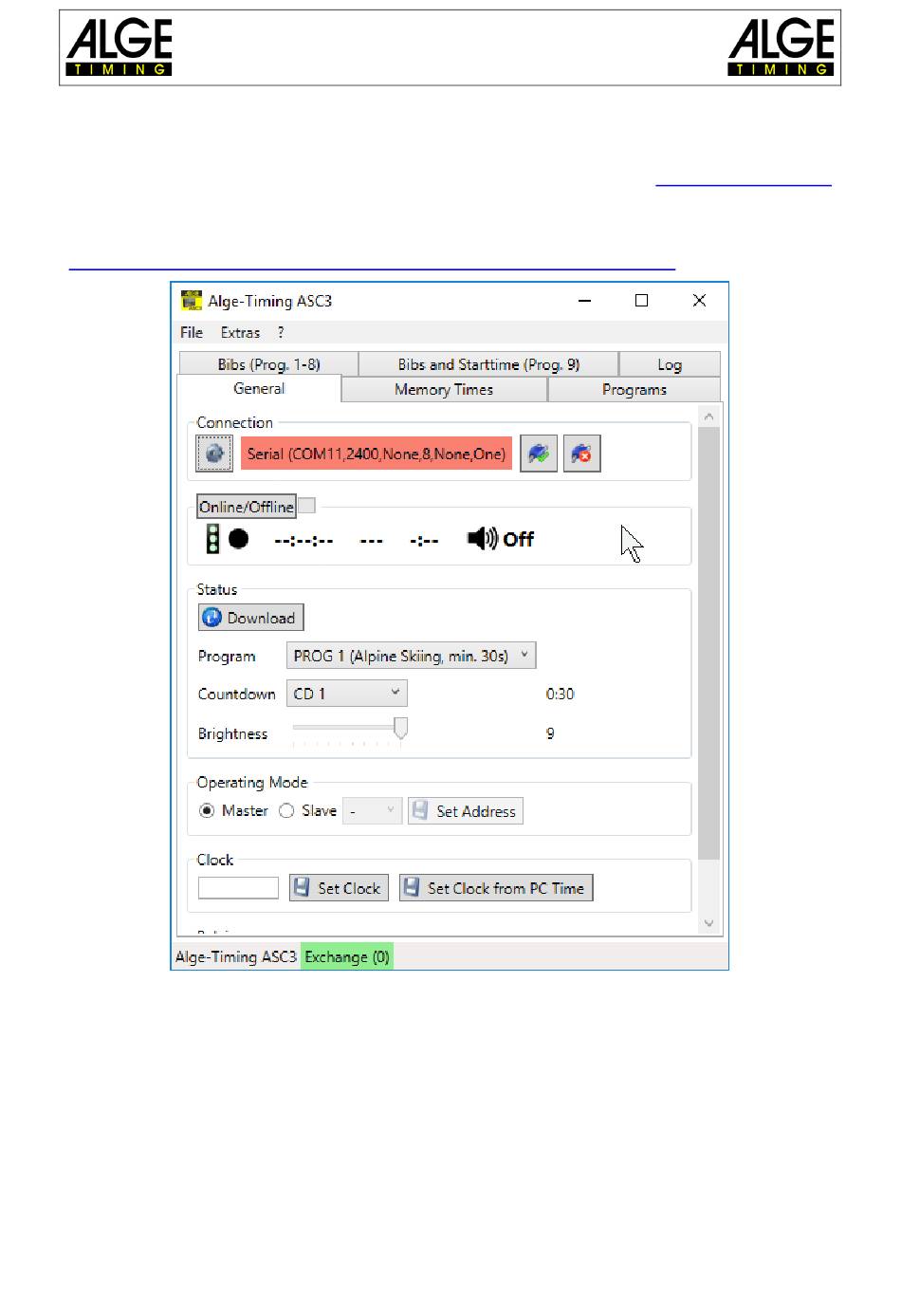901x1316 pixels.
Task: Click the Program label
Action: (x=227, y=656)
